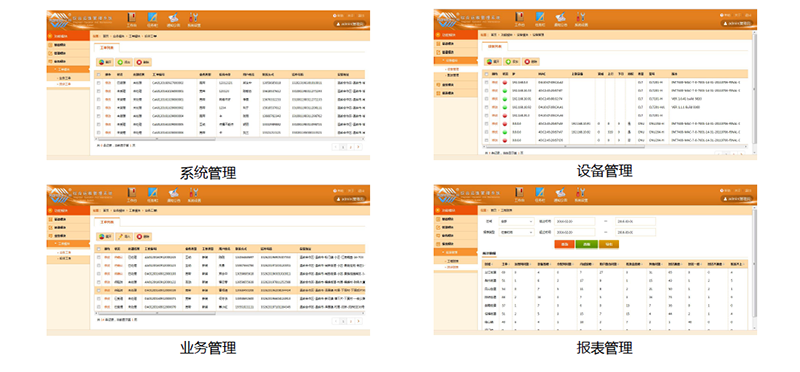Click the first start-date field in 报表管理 panel
This screenshot has height=372, width=800.
[575, 221]
